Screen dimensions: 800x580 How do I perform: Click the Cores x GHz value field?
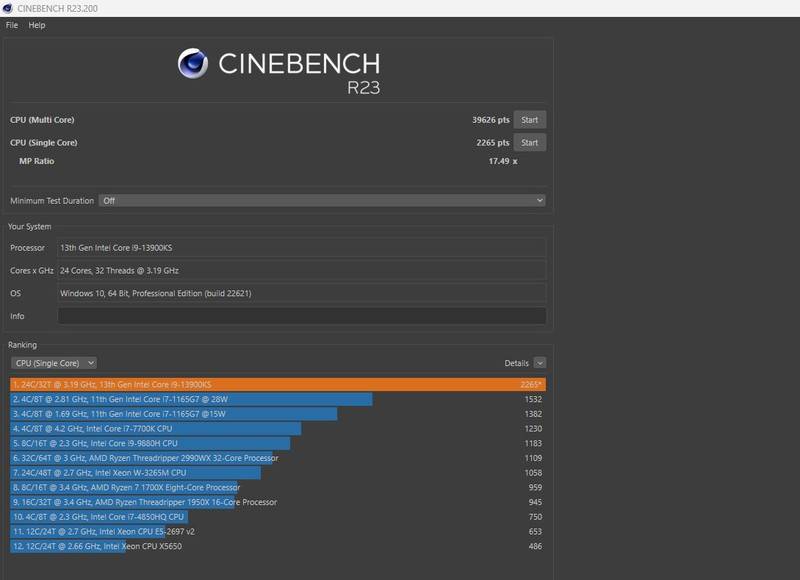(x=302, y=271)
